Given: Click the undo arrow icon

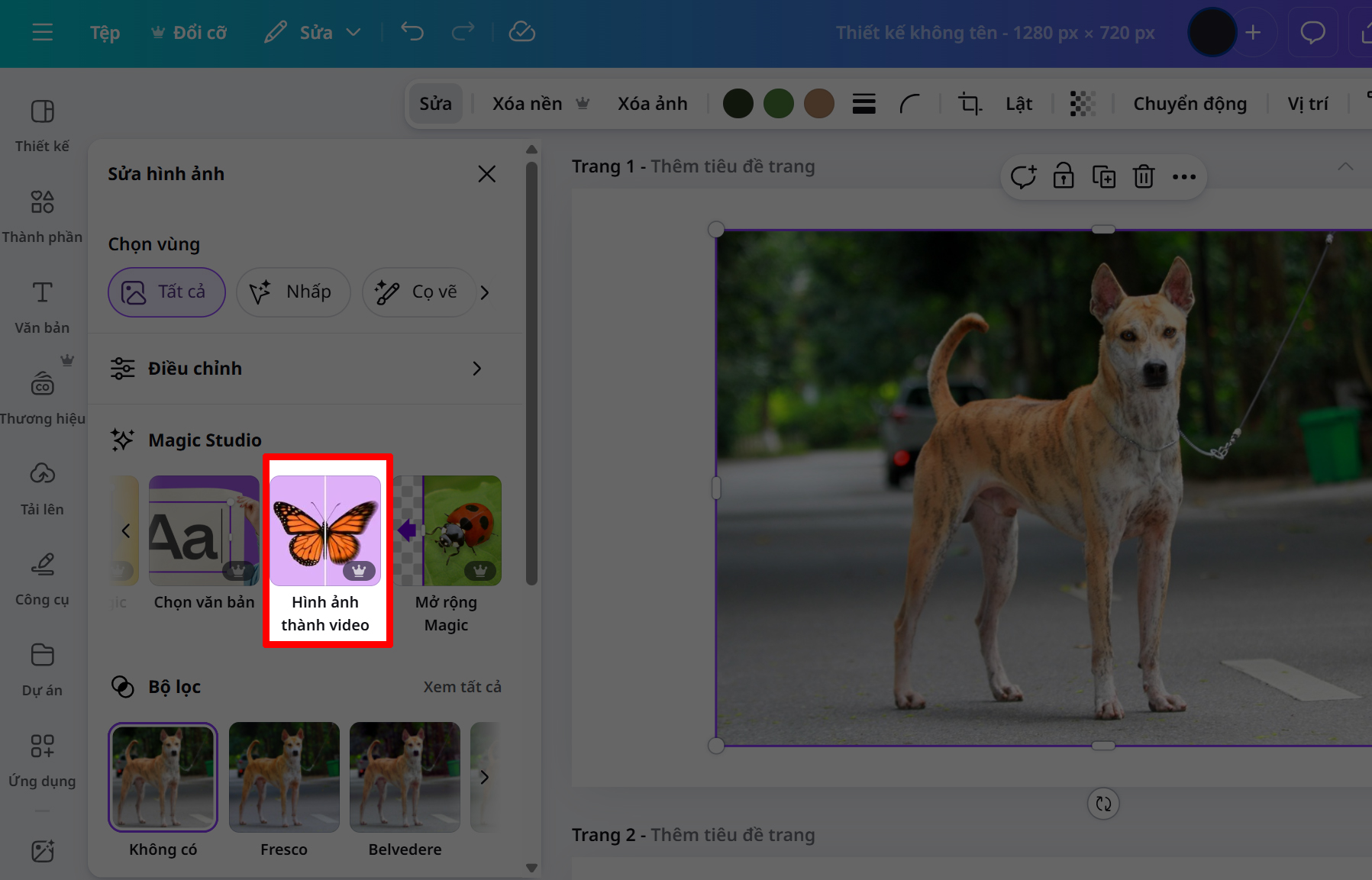Looking at the screenshot, I should [412, 32].
